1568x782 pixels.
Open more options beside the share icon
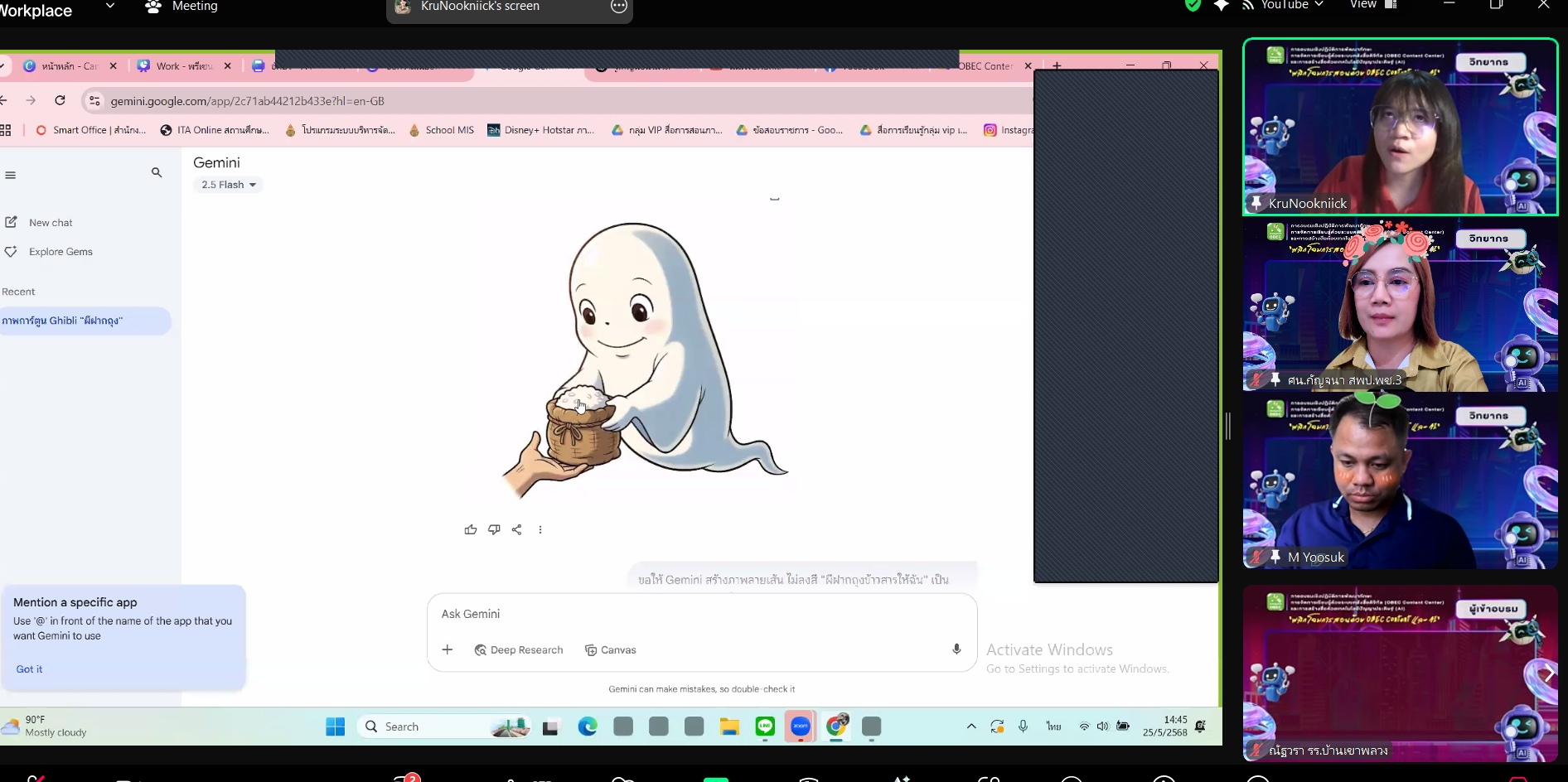tap(540, 529)
